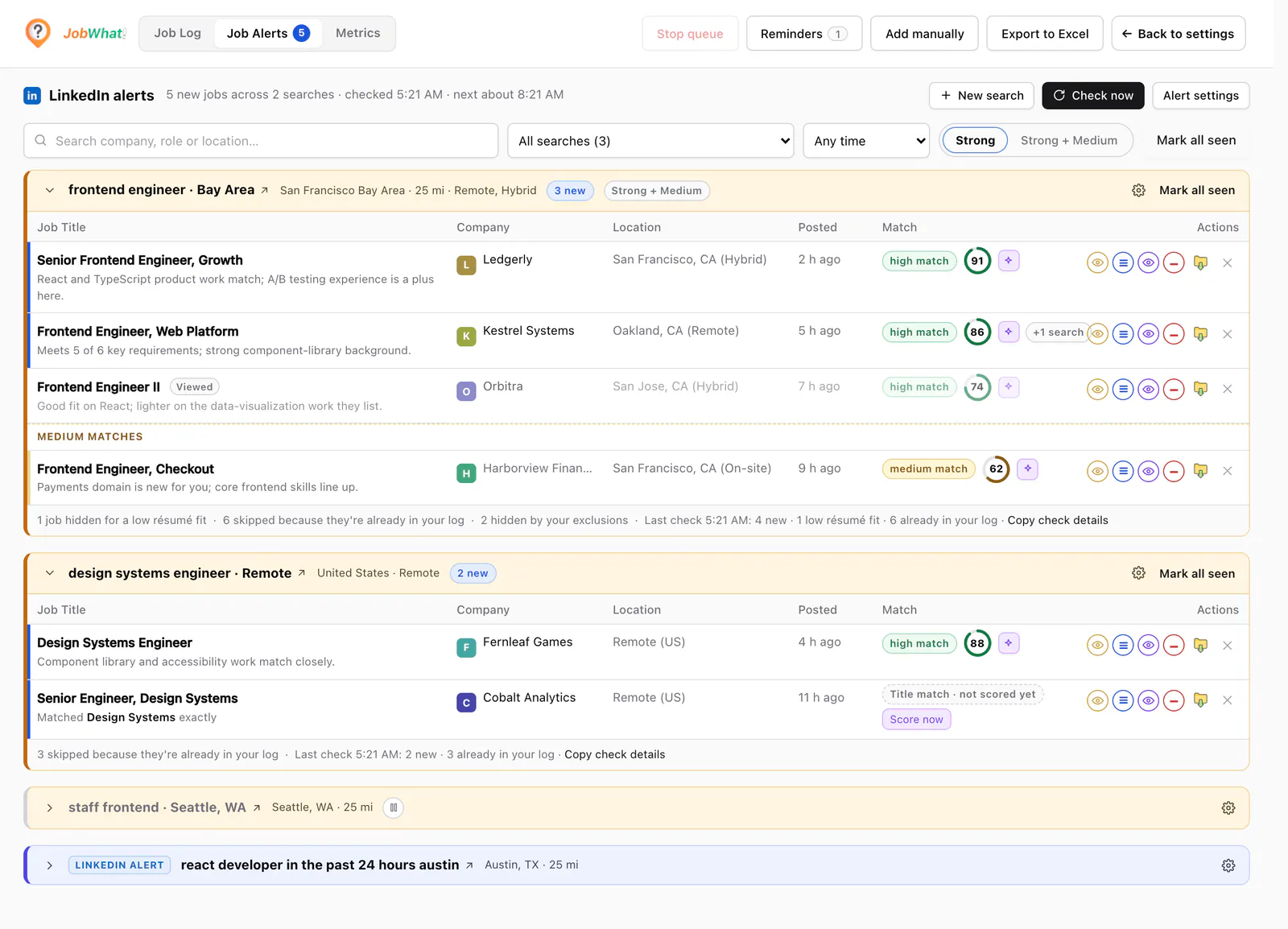
Task: Open the All searches (3) dropdown
Action: [650, 141]
